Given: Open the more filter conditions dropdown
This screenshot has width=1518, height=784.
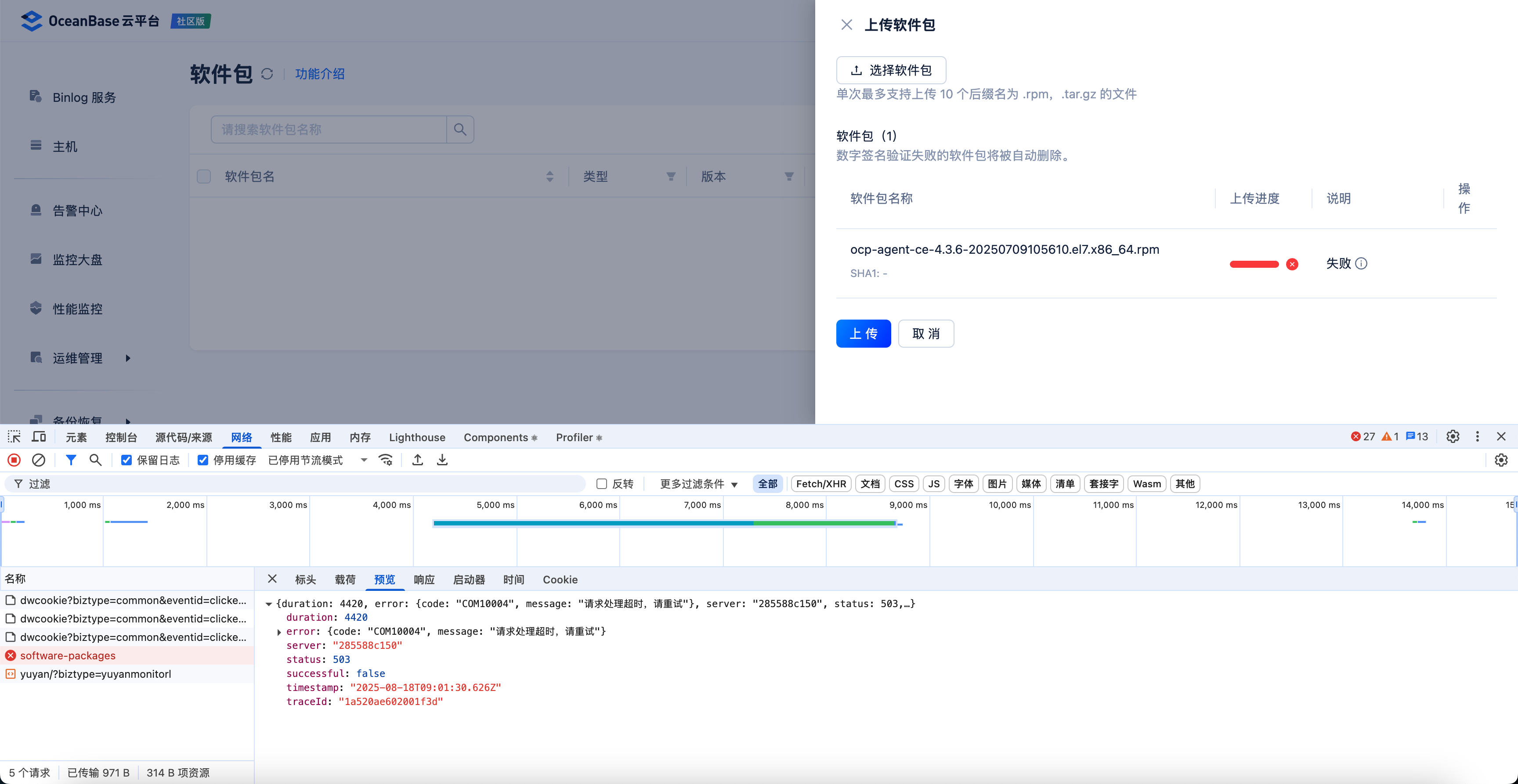Looking at the screenshot, I should pos(698,484).
